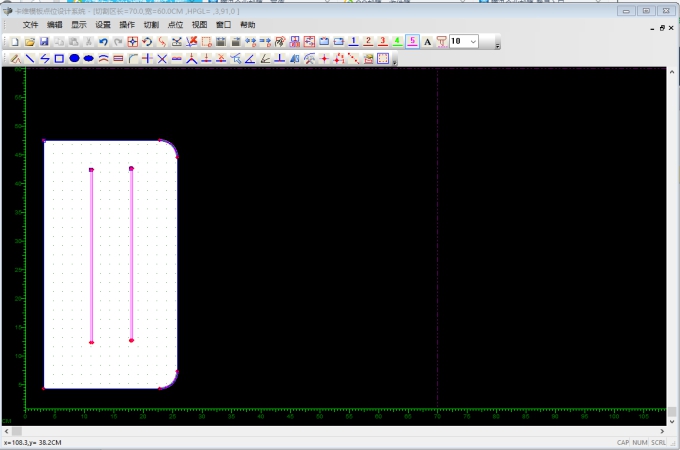
Task: Select the corner fillet tool
Action: [x=133, y=59]
